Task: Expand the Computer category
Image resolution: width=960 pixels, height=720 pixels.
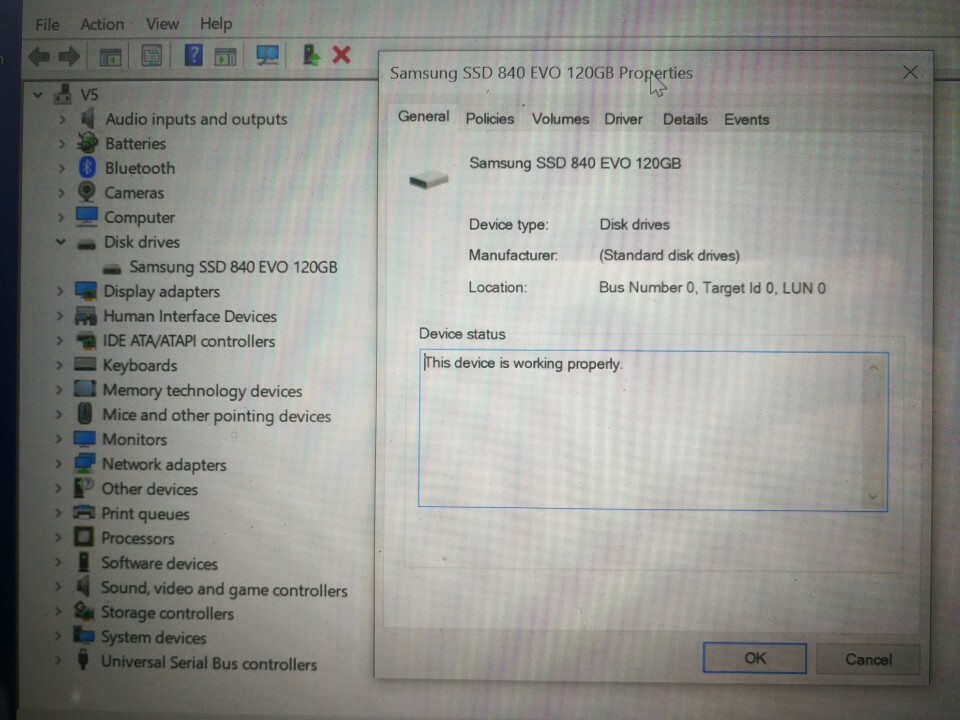Action: 61,217
